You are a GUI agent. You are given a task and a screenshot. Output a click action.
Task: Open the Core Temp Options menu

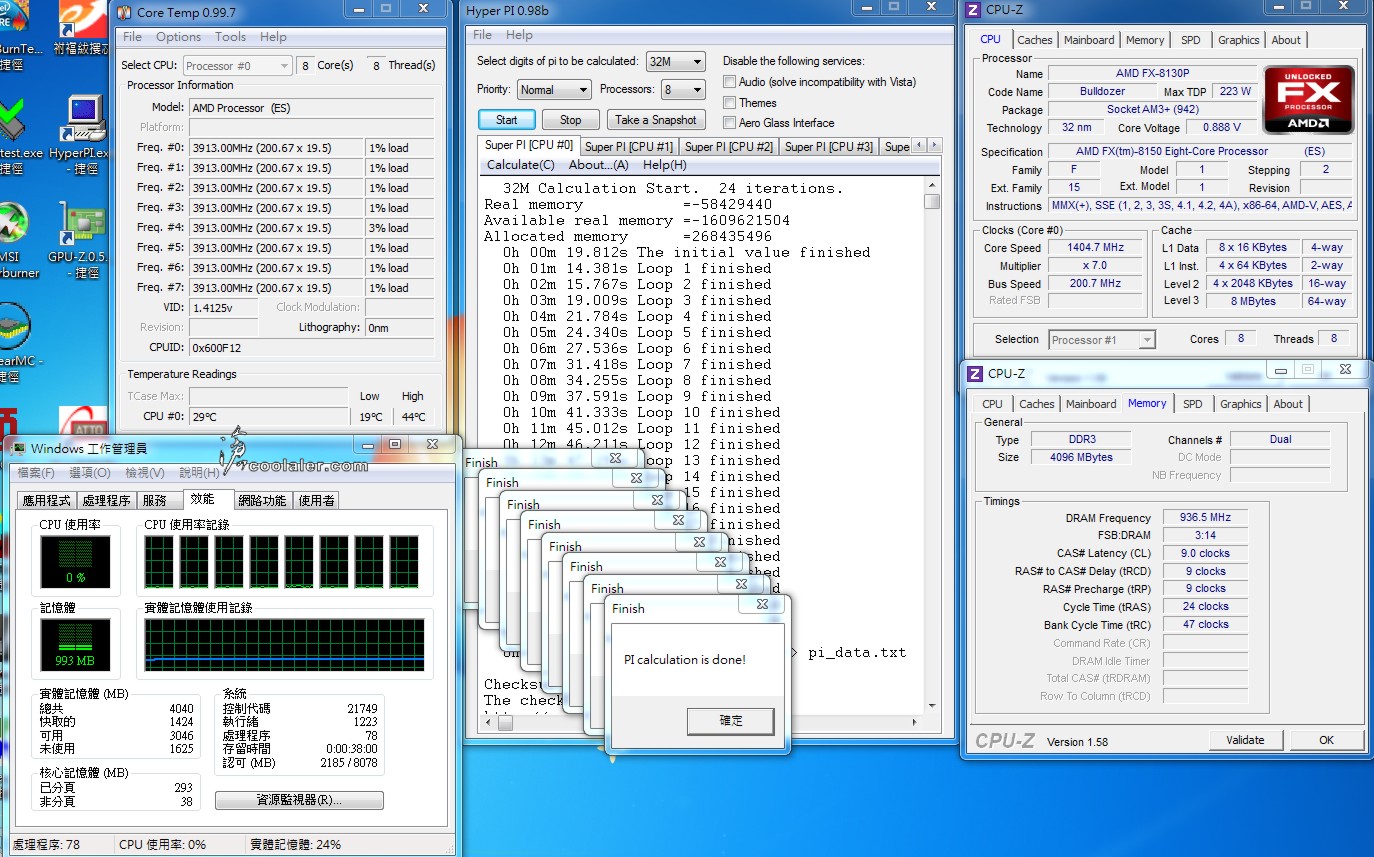[x=178, y=37]
